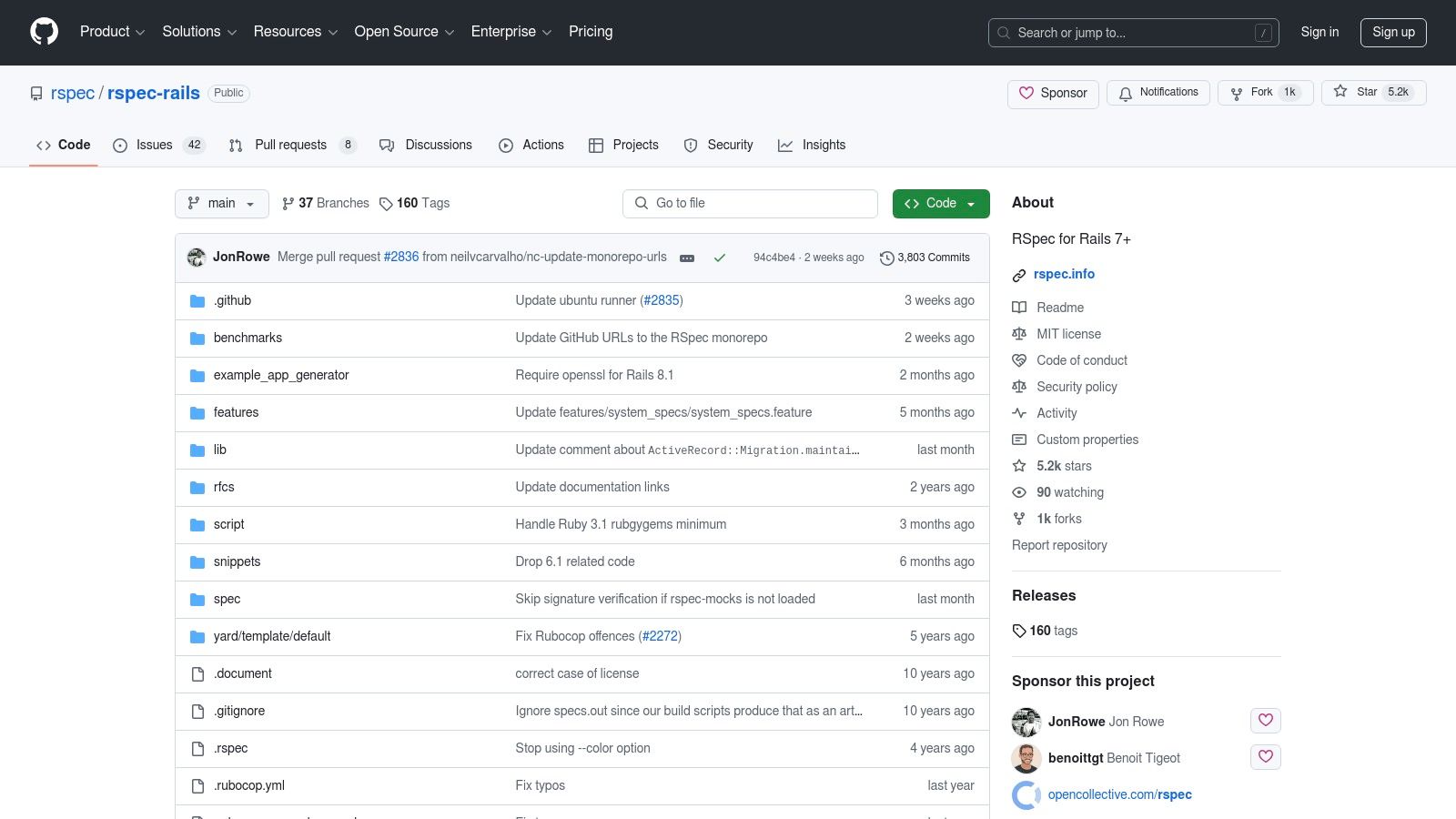Switch to the Code tab
Screen dimensions: 1456x819
point(63,145)
